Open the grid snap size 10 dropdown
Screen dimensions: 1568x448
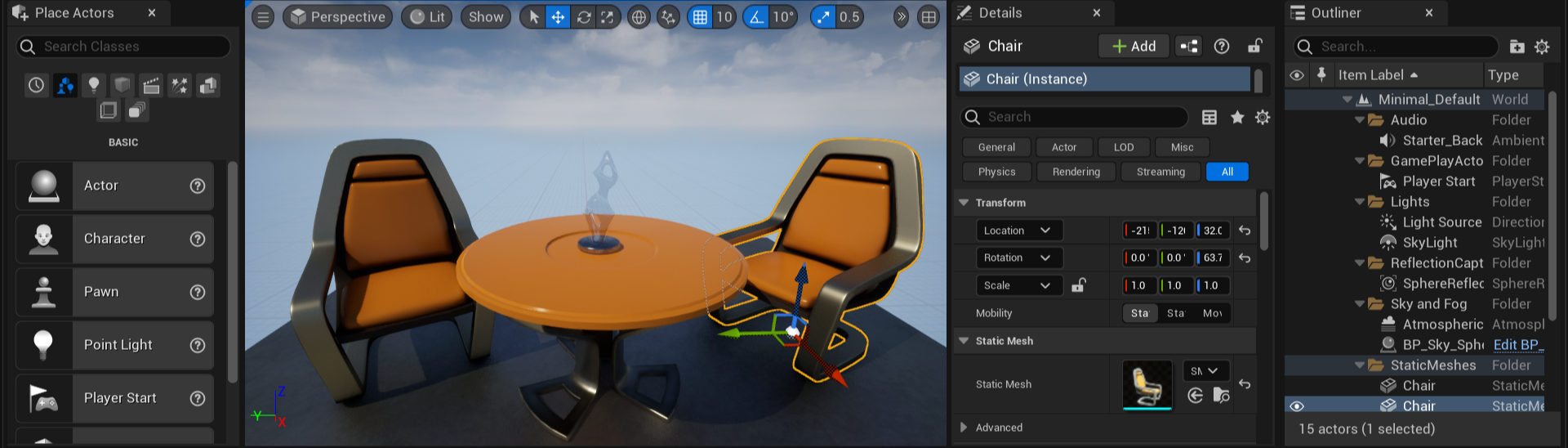pyautogui.click(x=724, y=17)
